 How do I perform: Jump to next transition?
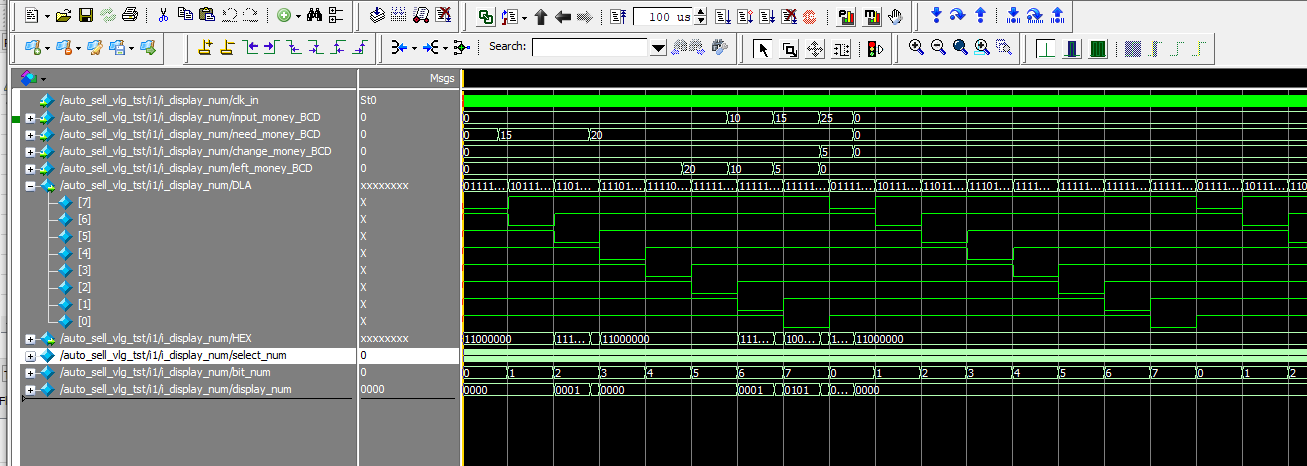[271, 47]
